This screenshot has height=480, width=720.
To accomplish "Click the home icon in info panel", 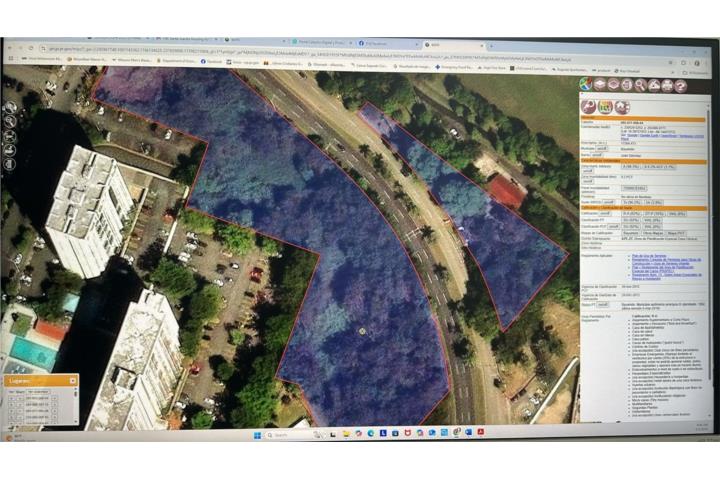I will coord(621,106).
